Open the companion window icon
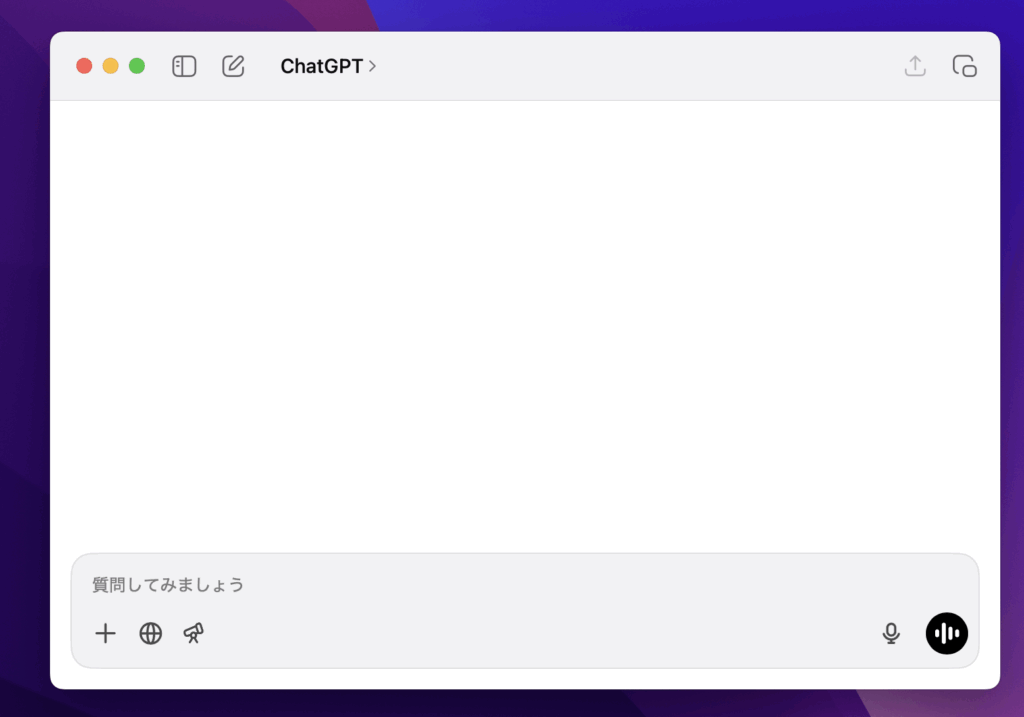Screen dimensions: 1024x717 (965, 66)
